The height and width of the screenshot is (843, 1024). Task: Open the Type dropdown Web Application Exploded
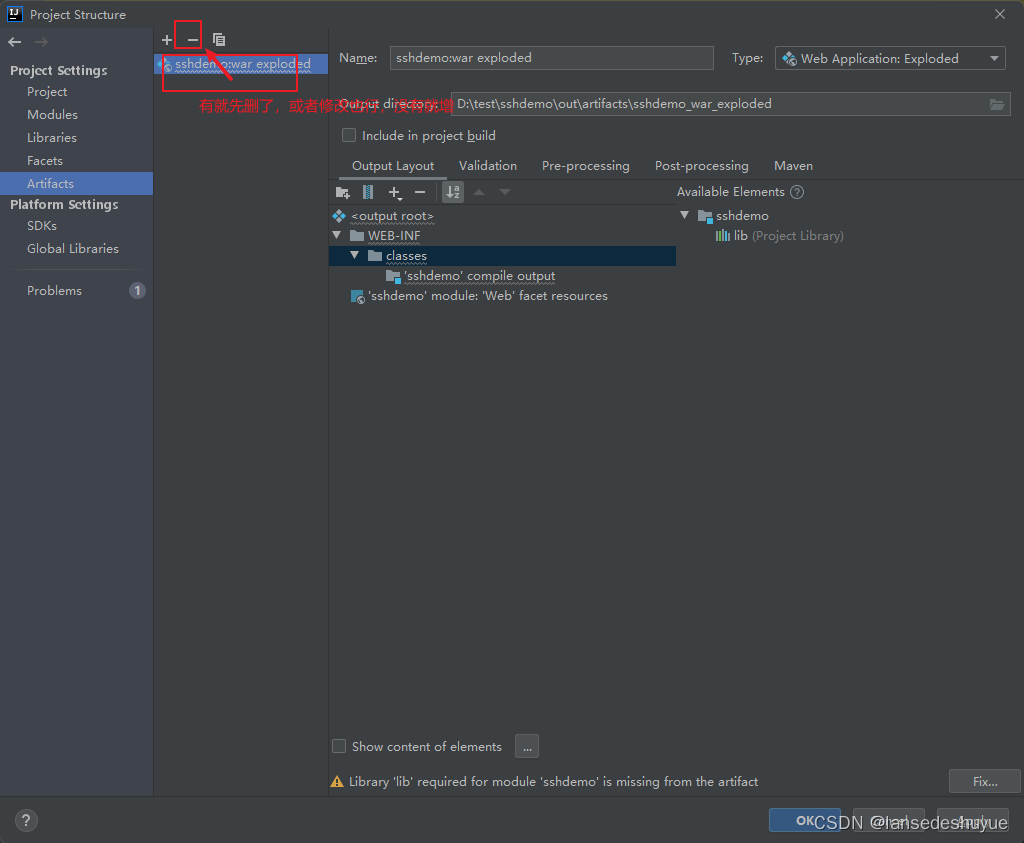pyautogui.click(x=889, y=58)
